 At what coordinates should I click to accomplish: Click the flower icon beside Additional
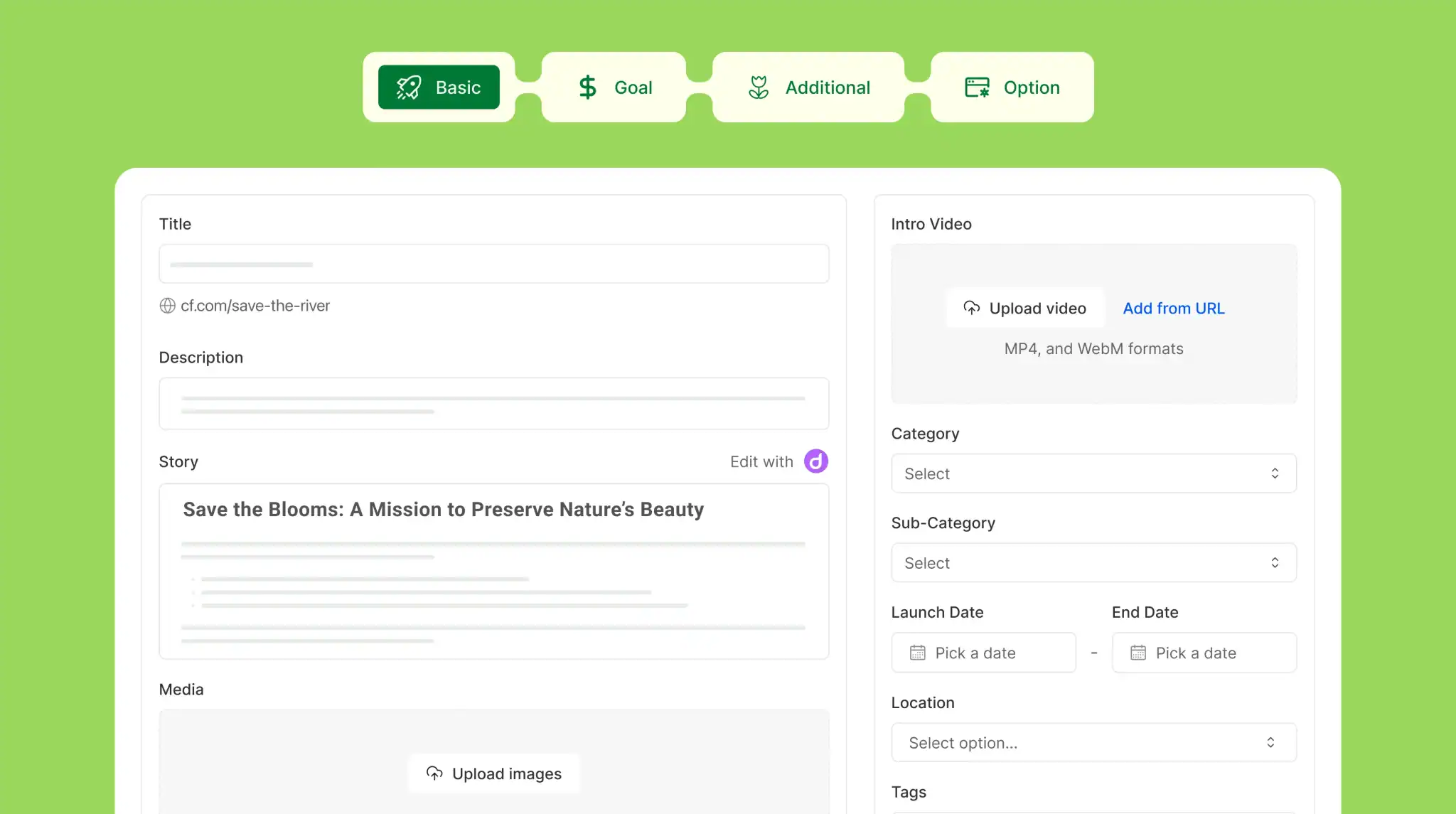[x=759, y=87]
